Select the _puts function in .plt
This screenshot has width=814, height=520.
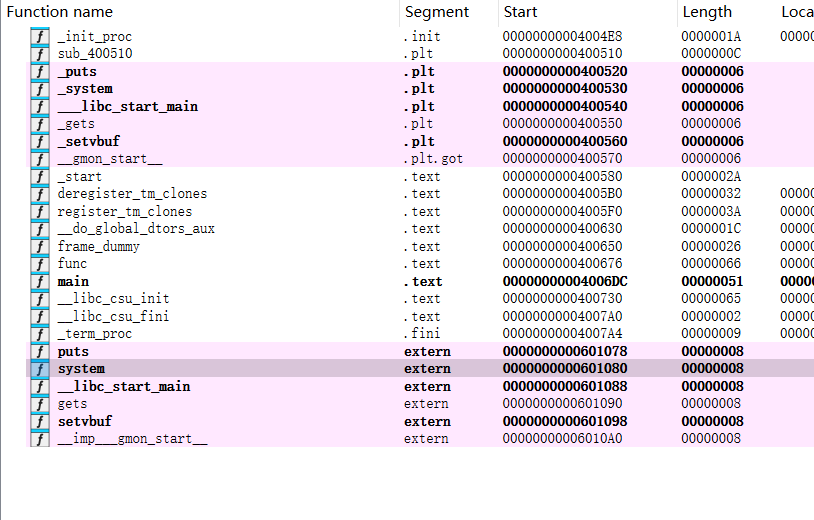pos(77,72)
